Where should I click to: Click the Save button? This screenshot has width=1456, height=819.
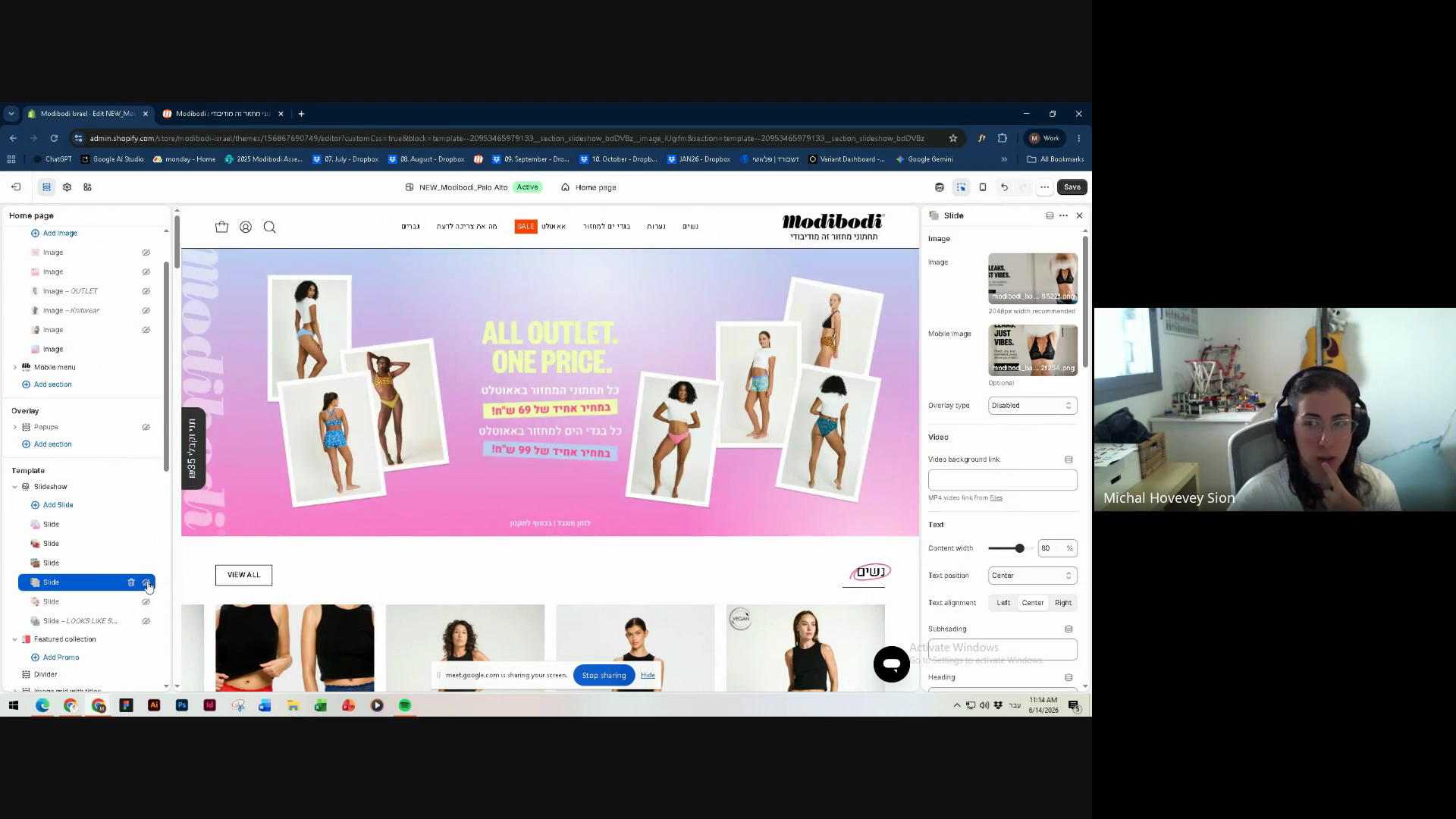click(1072, 187)
